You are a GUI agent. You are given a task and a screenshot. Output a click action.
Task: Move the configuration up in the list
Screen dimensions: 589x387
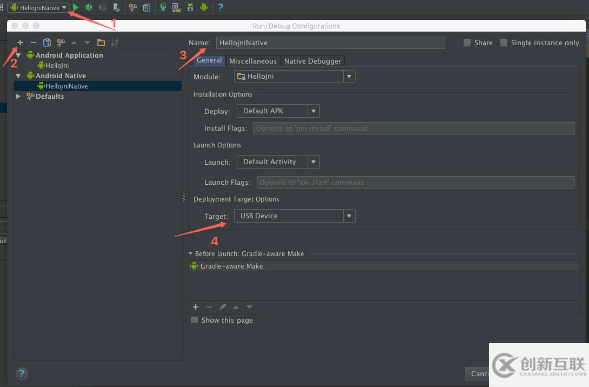click(74, 43)
